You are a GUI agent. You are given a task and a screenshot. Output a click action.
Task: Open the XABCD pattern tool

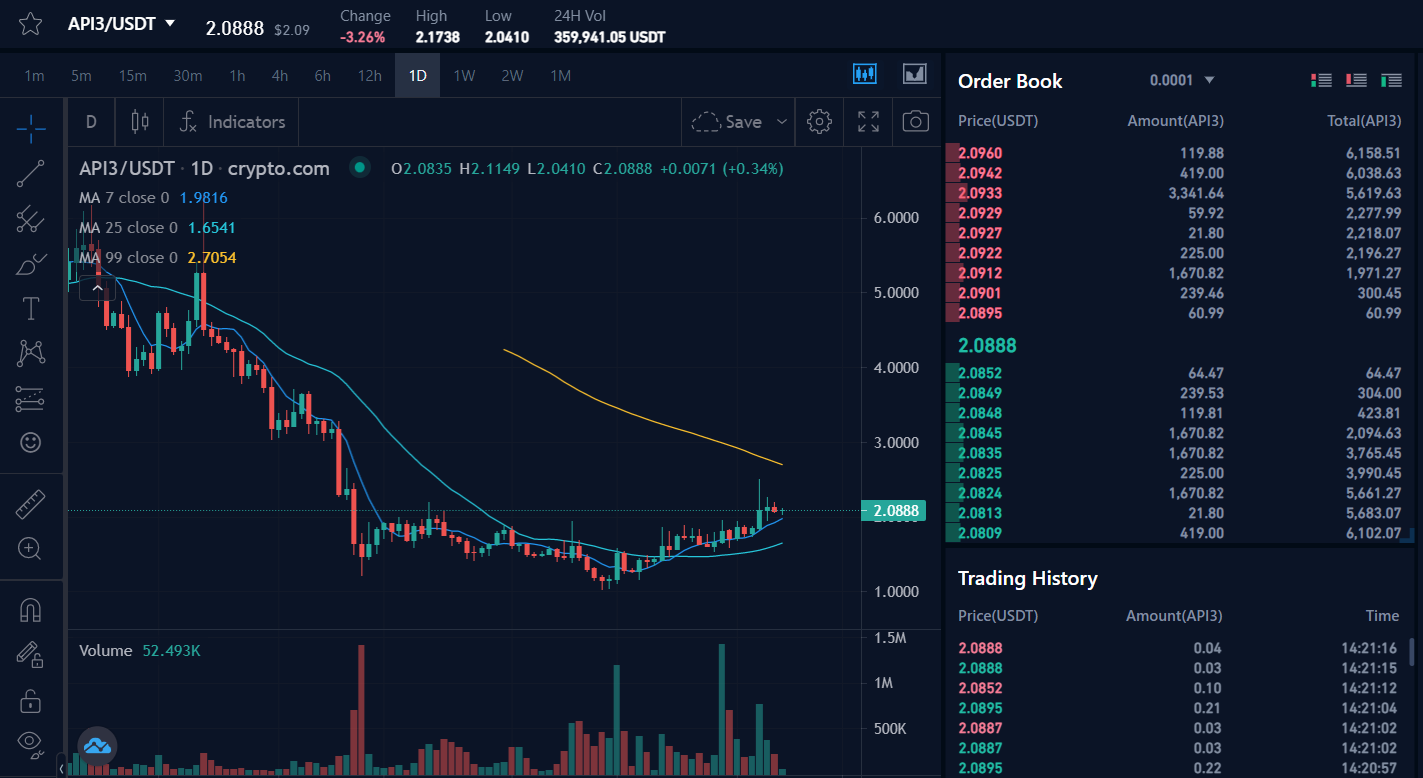(x=31, y=353)
